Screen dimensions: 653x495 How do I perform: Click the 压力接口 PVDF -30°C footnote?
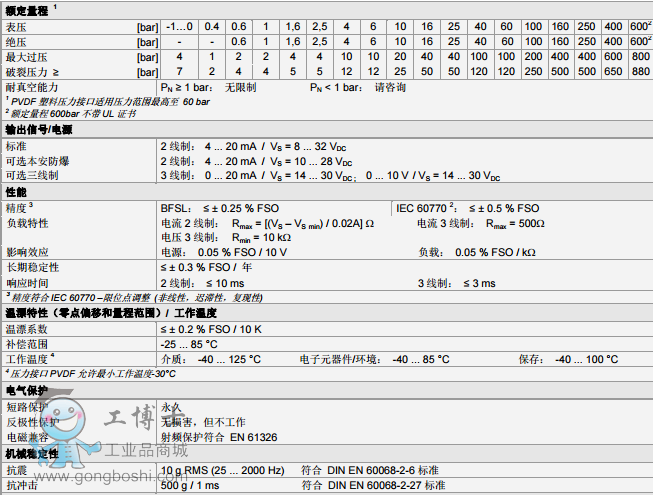(91, 374)
